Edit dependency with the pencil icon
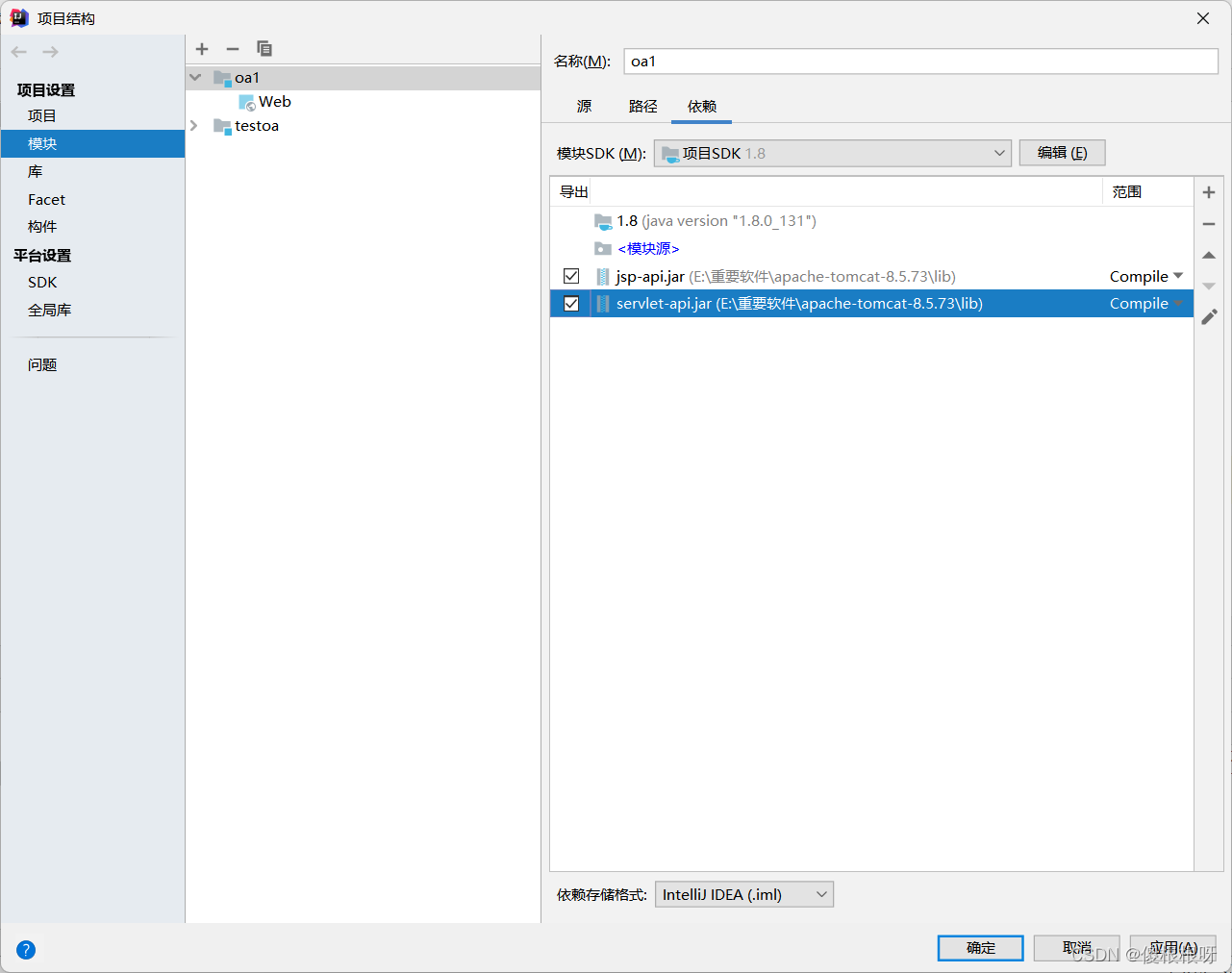Viewport: 1232px width, 973px height. [1209, 316]
